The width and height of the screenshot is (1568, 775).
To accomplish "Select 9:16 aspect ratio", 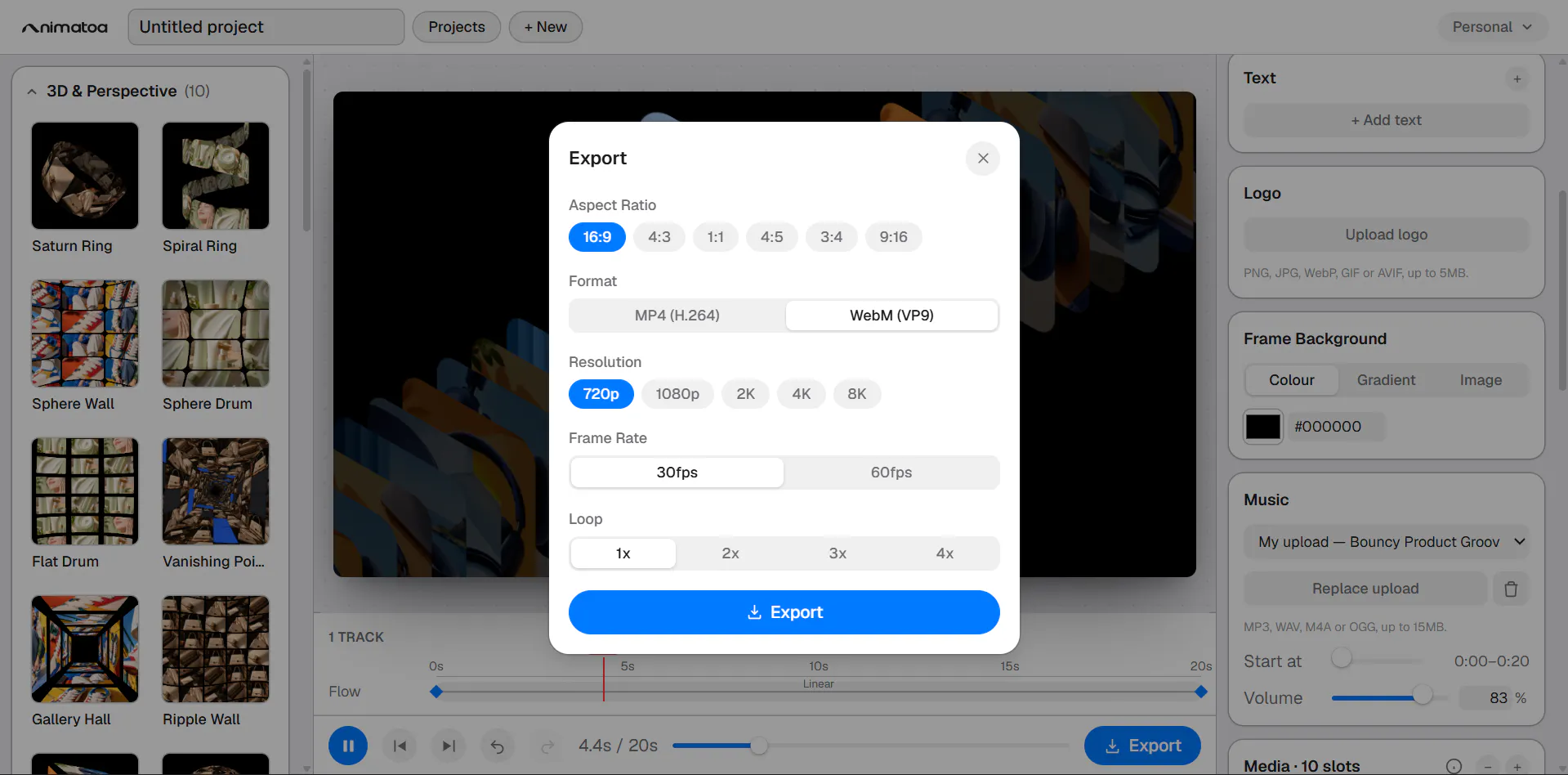I will [x=893, y=237].
